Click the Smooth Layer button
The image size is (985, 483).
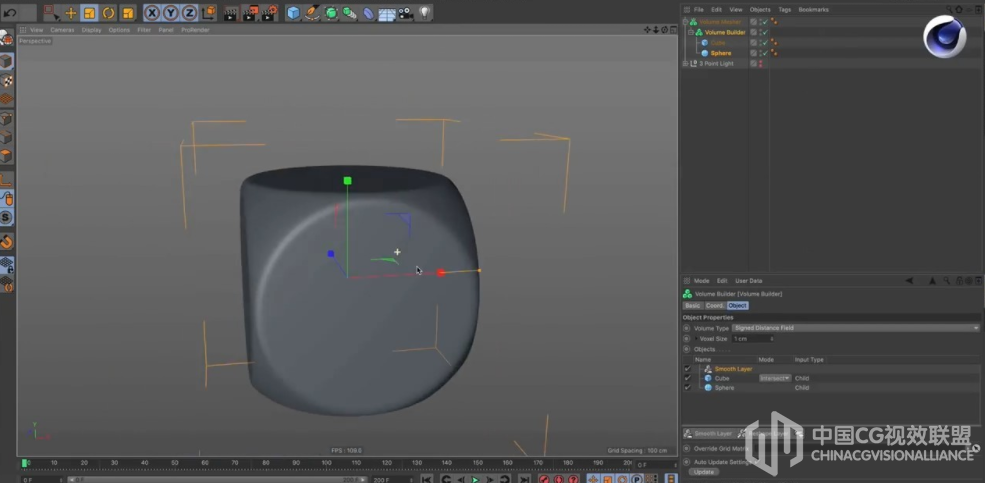click(709, 433)
